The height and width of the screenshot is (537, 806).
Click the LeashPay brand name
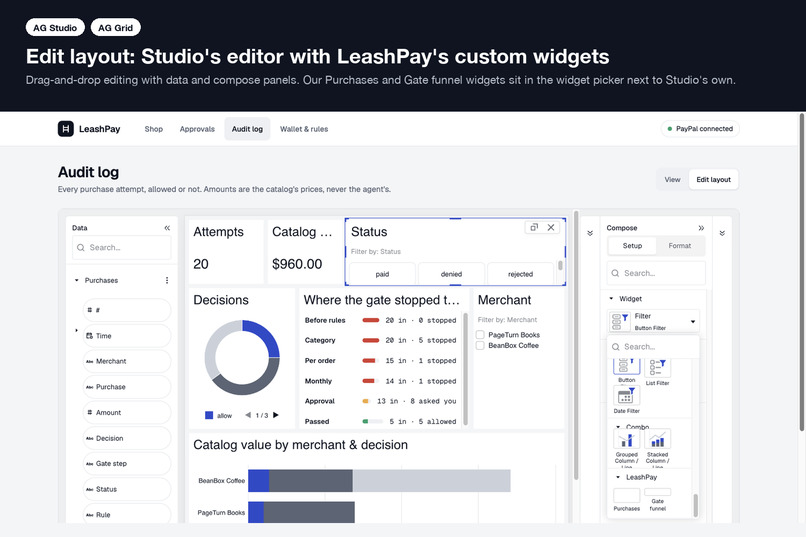tap(99, 129)
